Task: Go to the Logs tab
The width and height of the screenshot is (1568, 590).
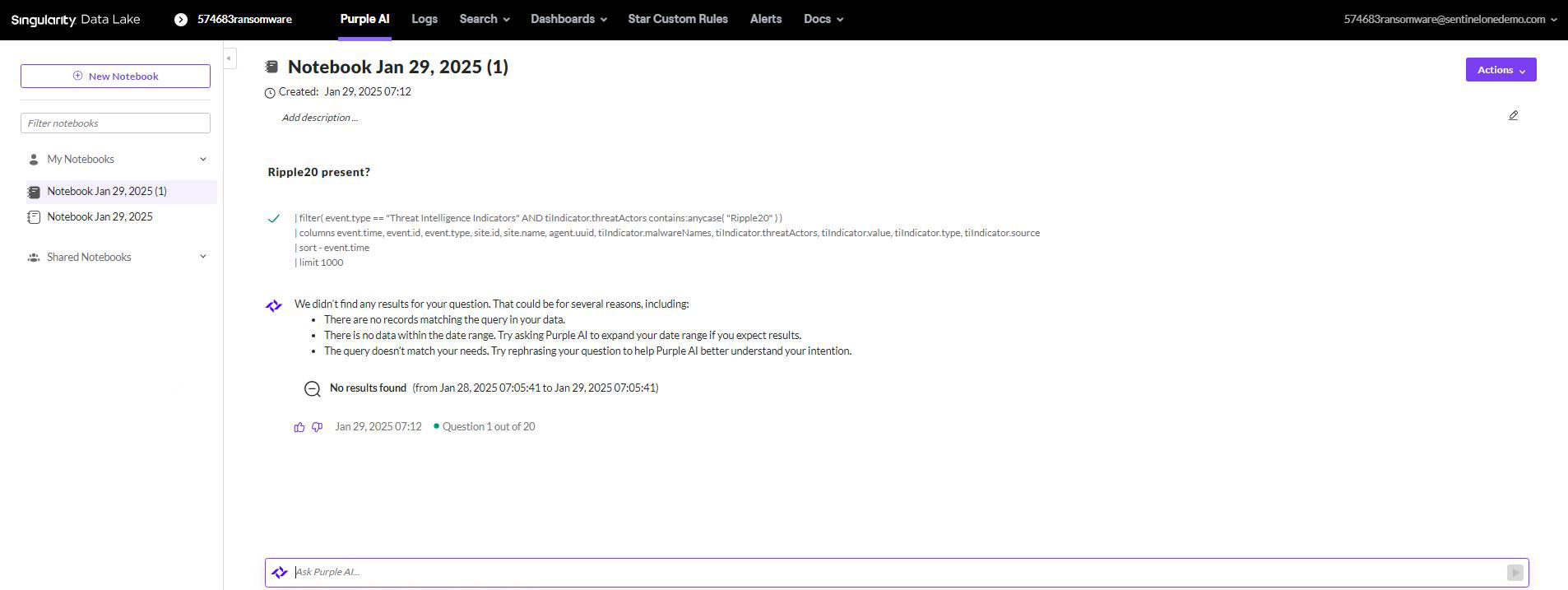Action: pos(424,19)
